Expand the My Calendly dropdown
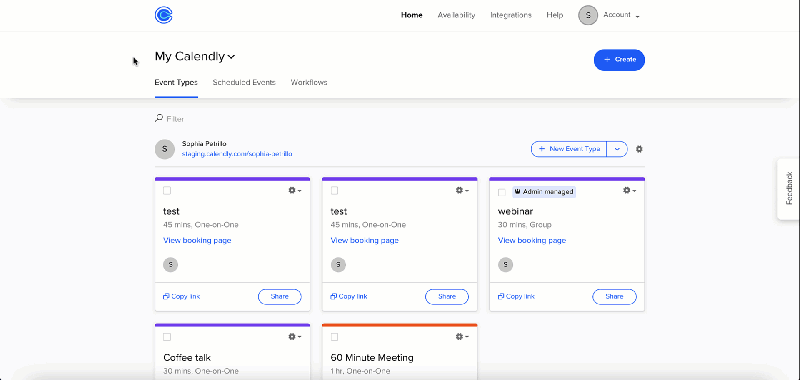The width and height of the screenshot is (800, 380). tap(195, 57)
